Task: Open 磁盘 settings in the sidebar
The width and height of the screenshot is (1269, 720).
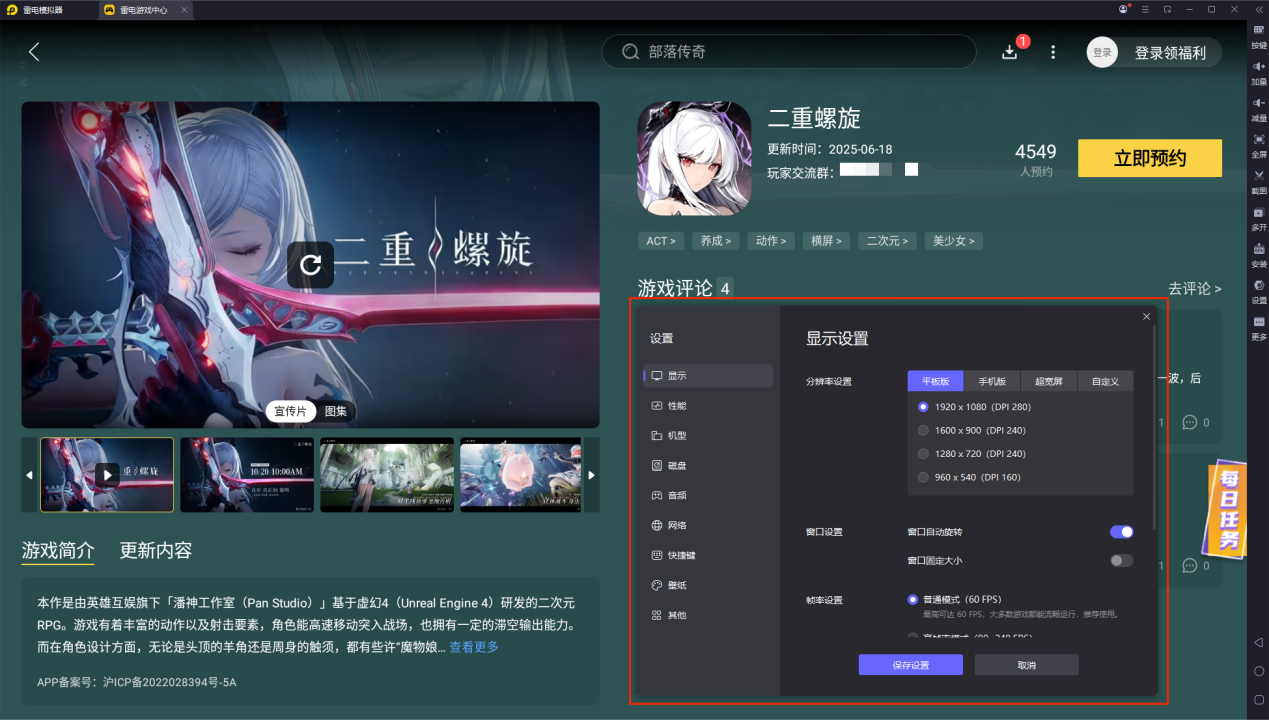Action: (708, 466)
